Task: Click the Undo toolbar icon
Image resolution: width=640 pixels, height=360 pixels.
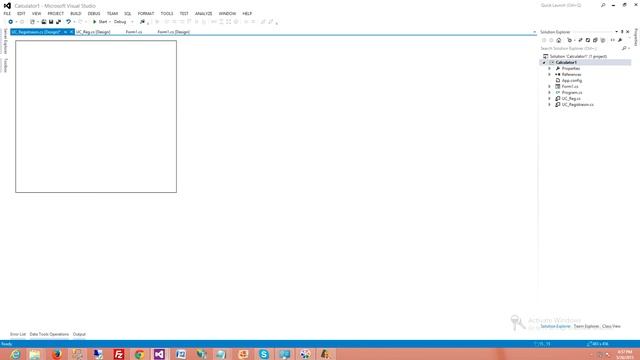Action: pyautogui.click(x=69, y=22)
